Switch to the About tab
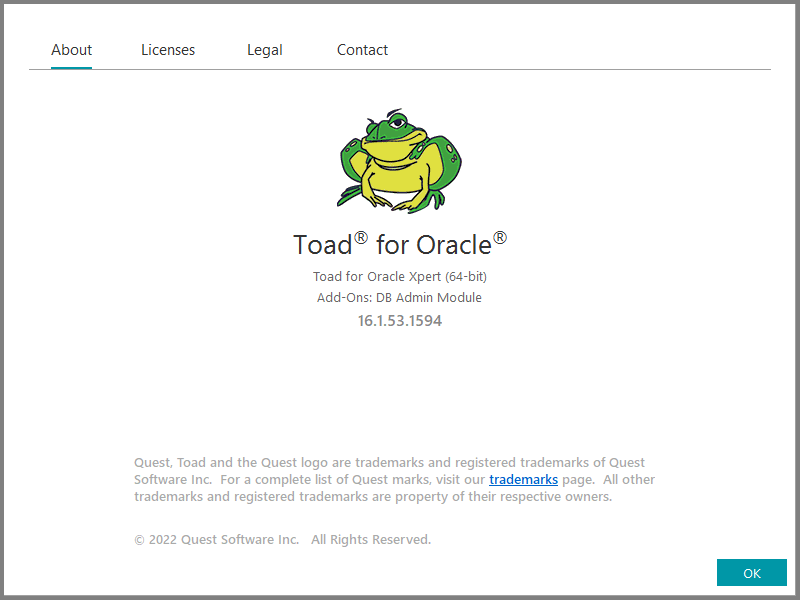800x600 pixels. 71,50
